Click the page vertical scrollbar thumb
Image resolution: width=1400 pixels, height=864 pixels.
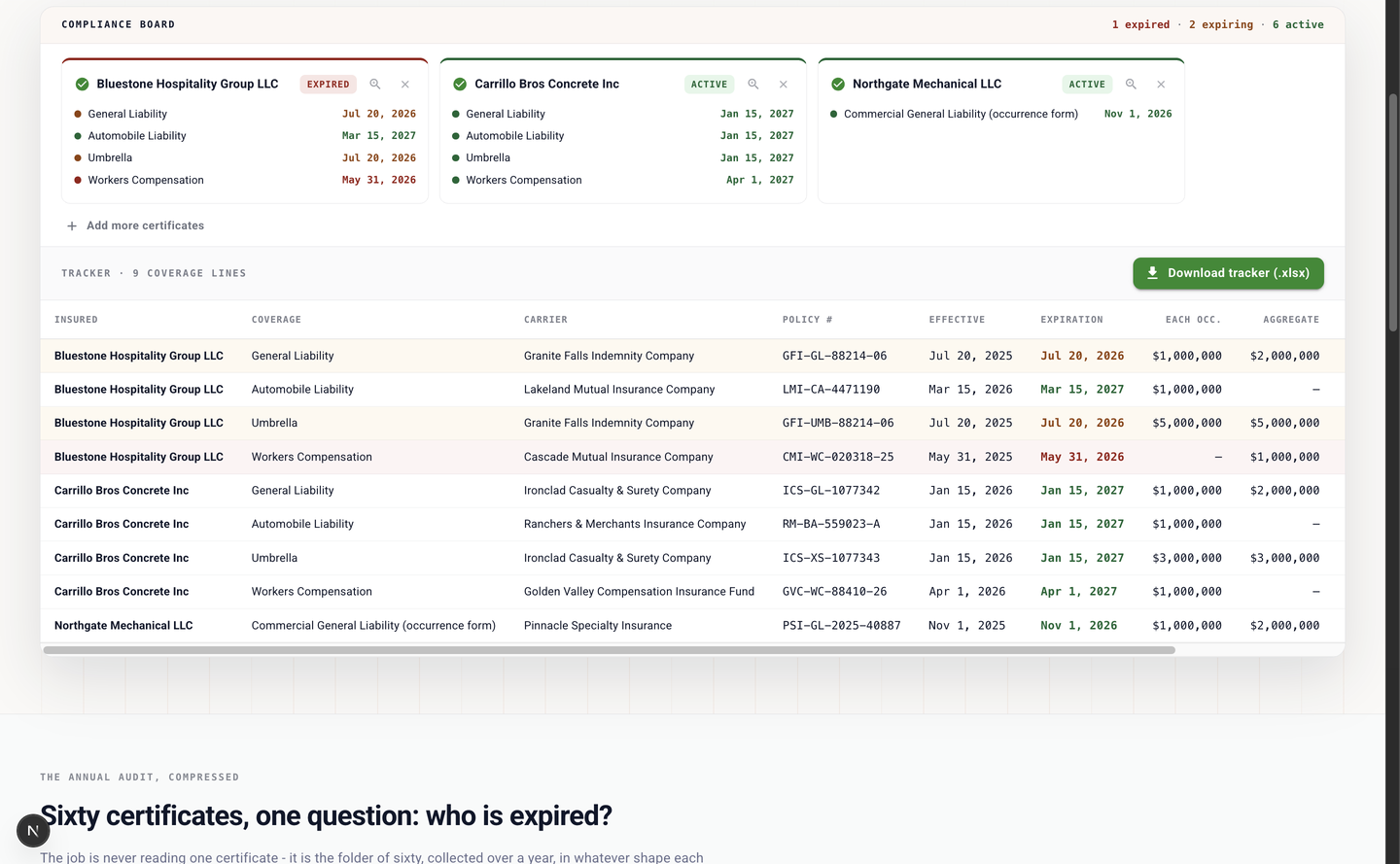pos(1393,213)
